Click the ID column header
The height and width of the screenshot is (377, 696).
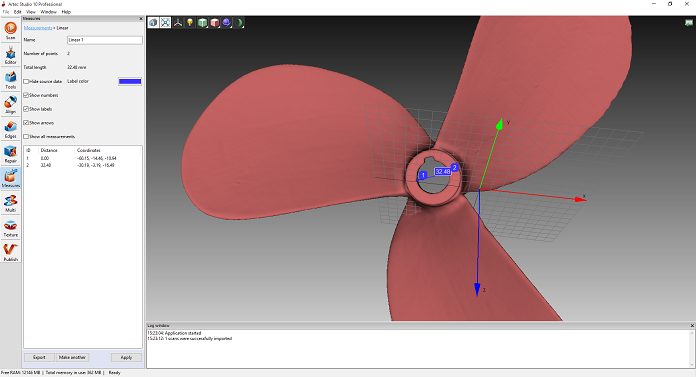coord(28,151)
